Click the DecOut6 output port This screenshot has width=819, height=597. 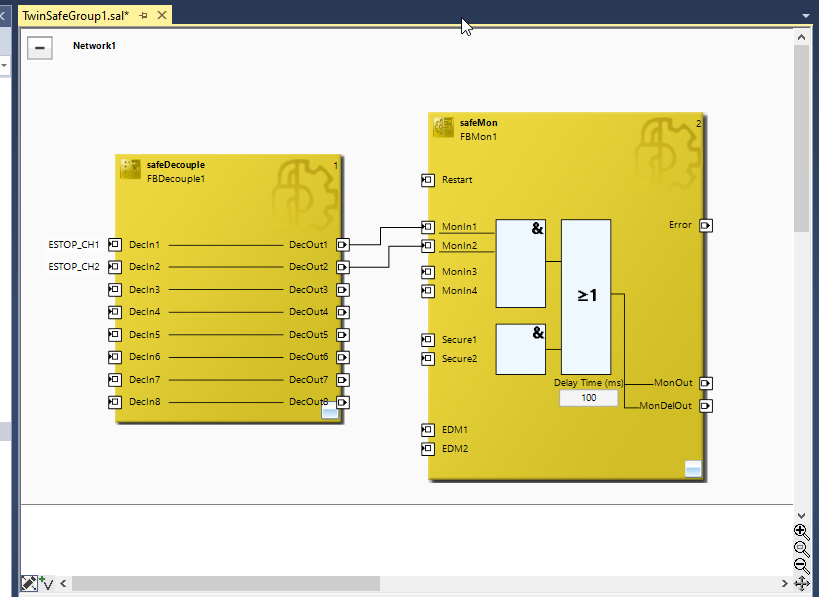point(342,357)
